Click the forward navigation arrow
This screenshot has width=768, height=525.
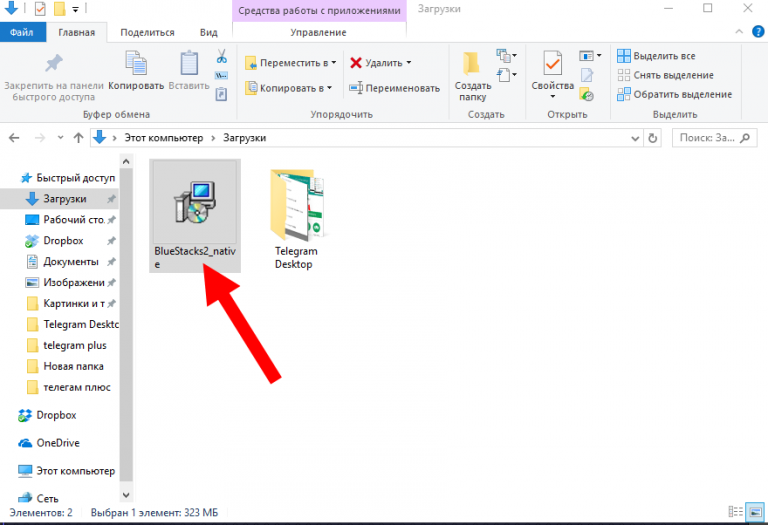tap(40, 138)
